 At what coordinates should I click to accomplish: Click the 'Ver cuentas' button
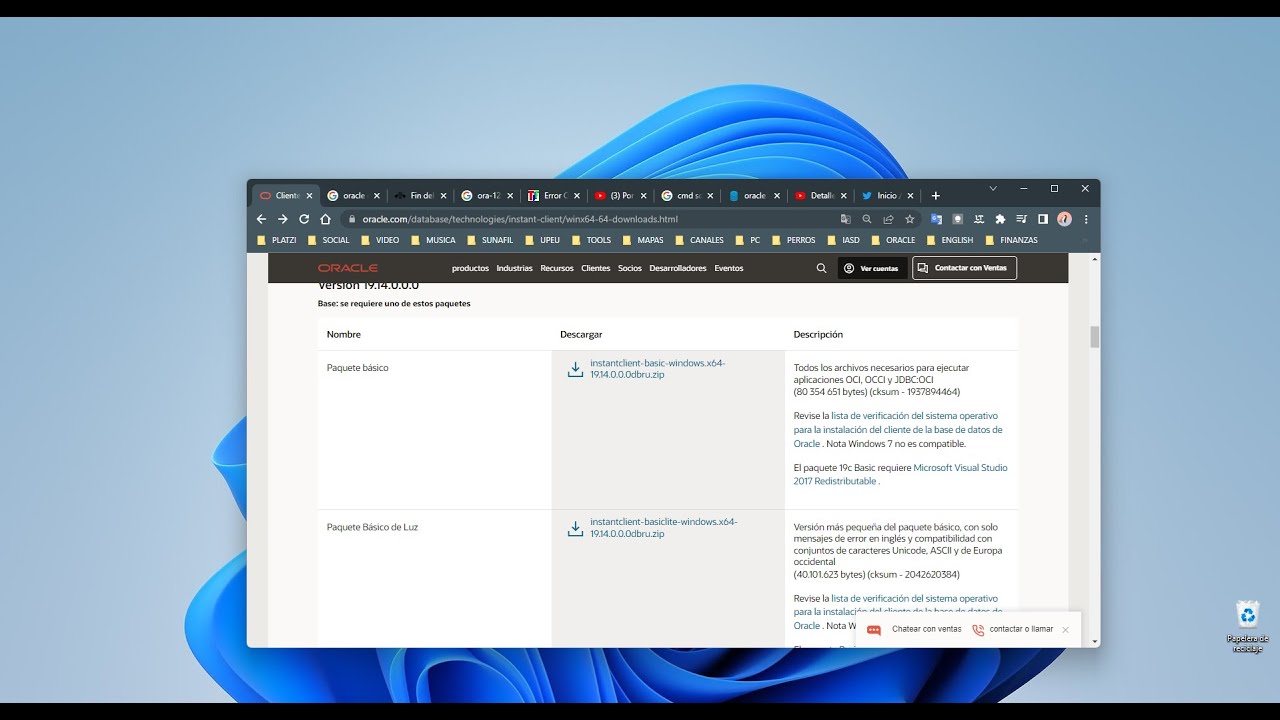pyautogui.click(x=872, y=268)
